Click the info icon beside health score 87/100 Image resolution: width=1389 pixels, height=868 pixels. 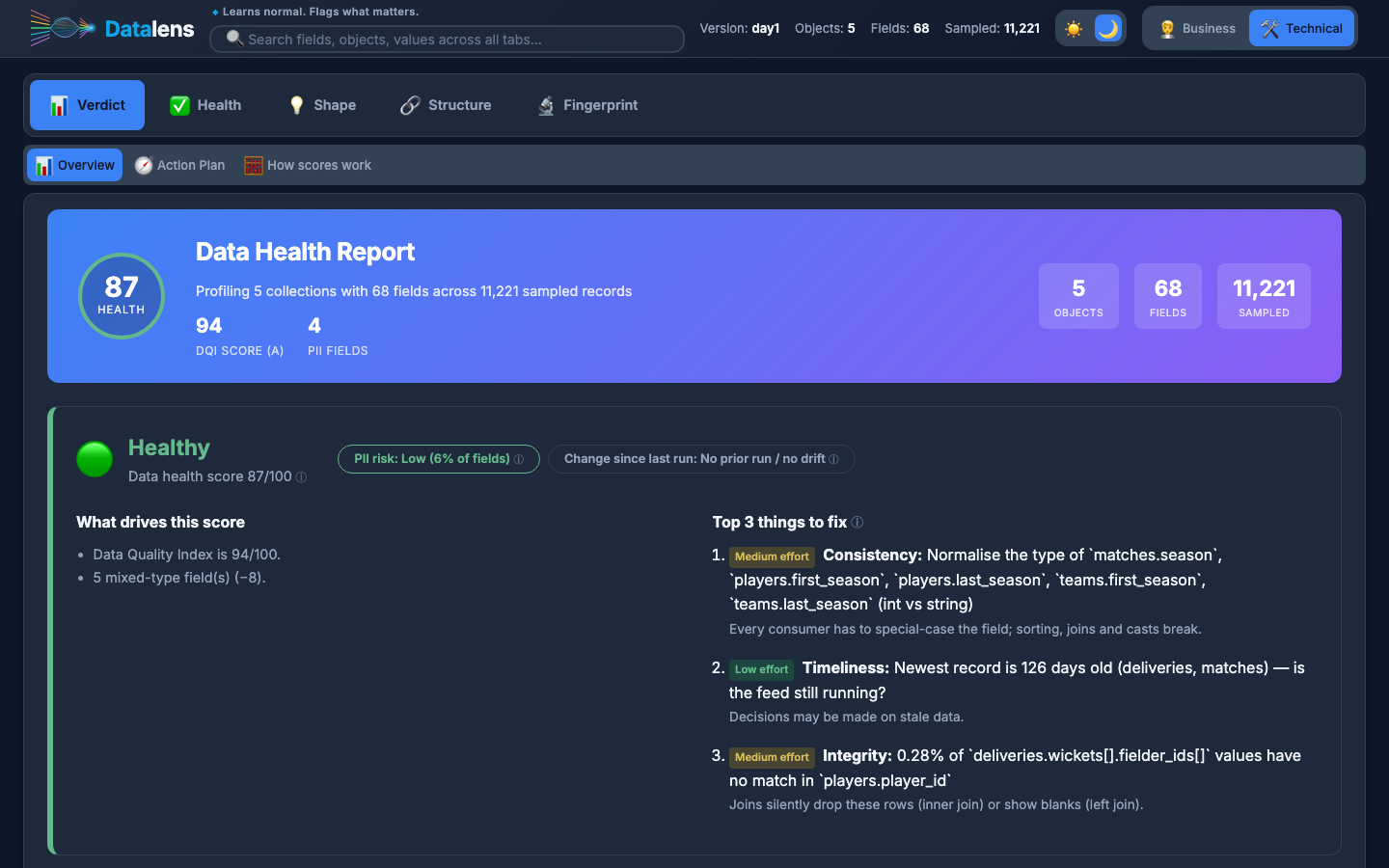point(301,477)
